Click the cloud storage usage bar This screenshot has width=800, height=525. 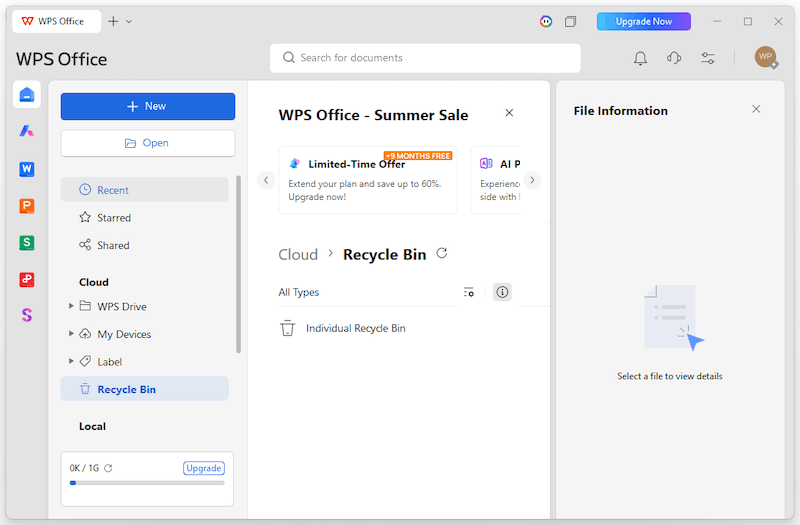147,483
